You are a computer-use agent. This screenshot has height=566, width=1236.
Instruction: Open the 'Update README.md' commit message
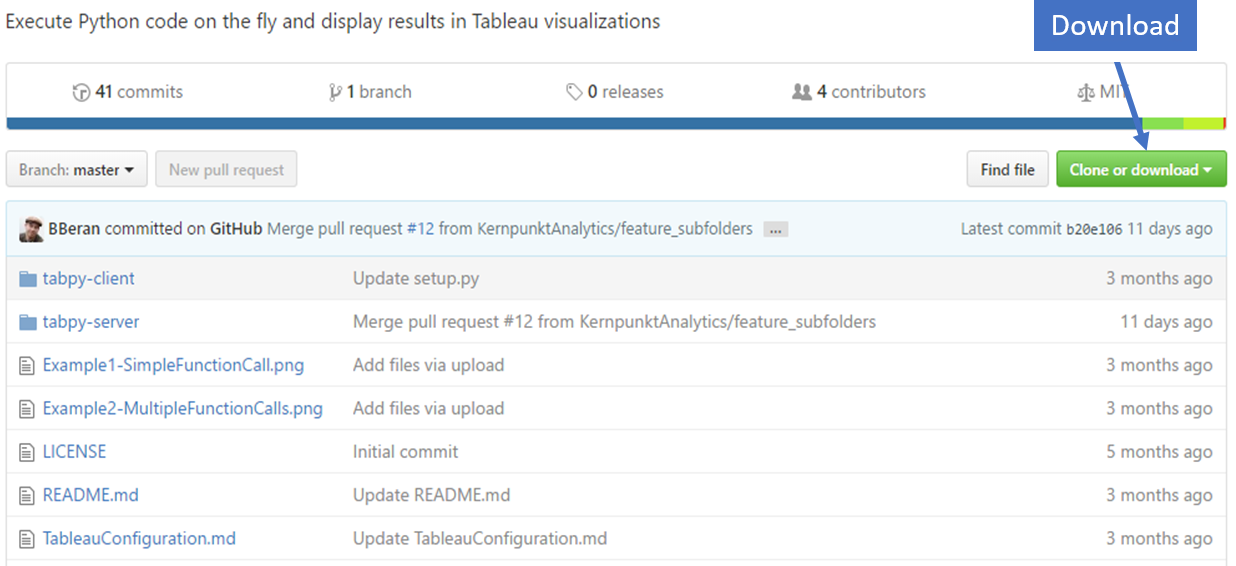431,495
